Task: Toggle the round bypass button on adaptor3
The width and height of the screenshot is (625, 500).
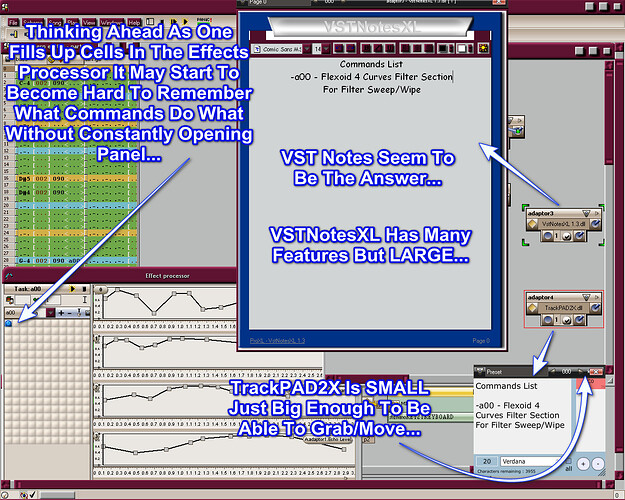Action: [x=548, y=236]
